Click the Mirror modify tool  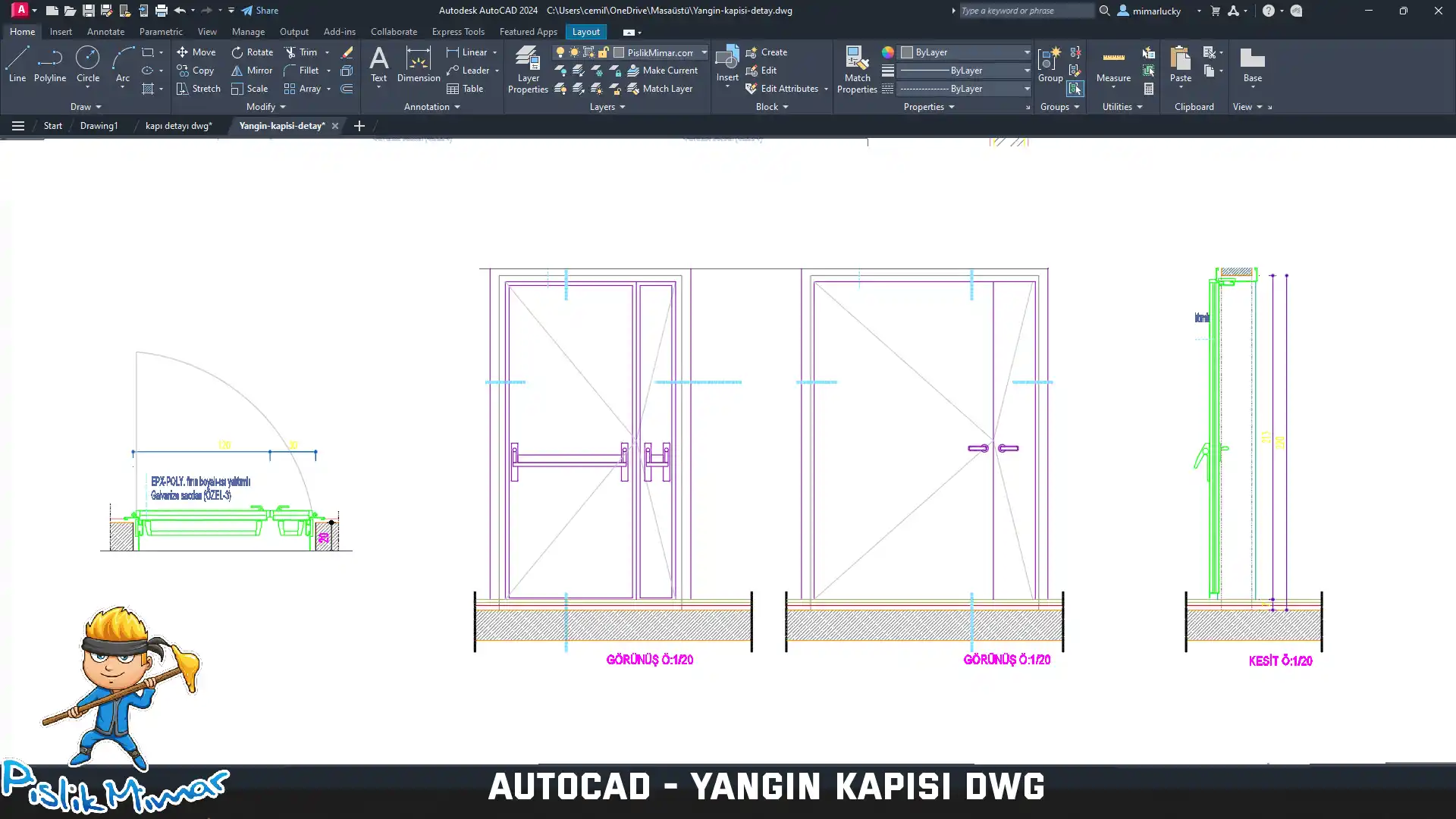click(x=252, y=71)
